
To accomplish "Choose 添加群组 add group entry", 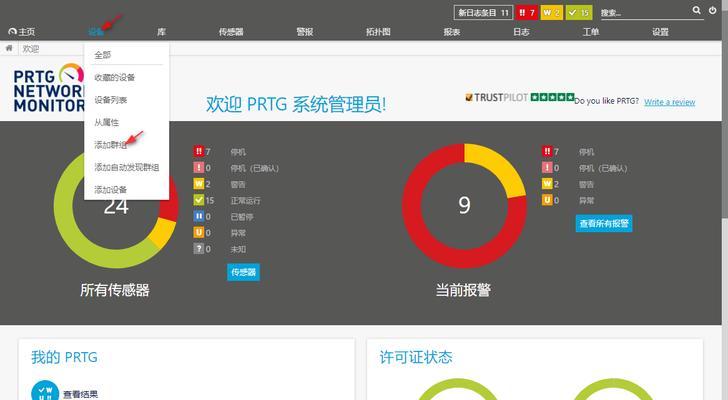I will tap(110, 145).
